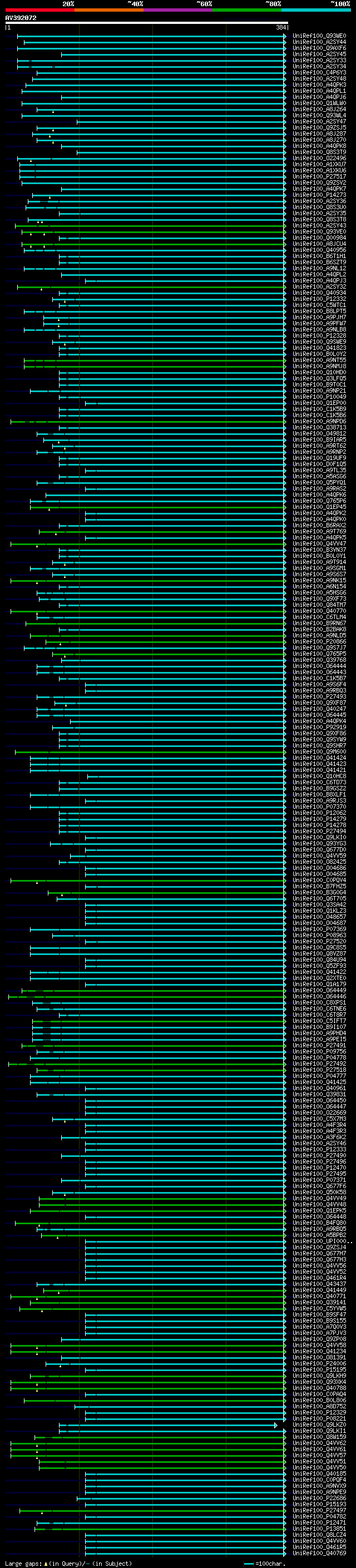Select hit label UniRef100_Q9LKH9
Viewport: 356px width, 1568px height.
pyautogui.click(x=319, y=1376)
